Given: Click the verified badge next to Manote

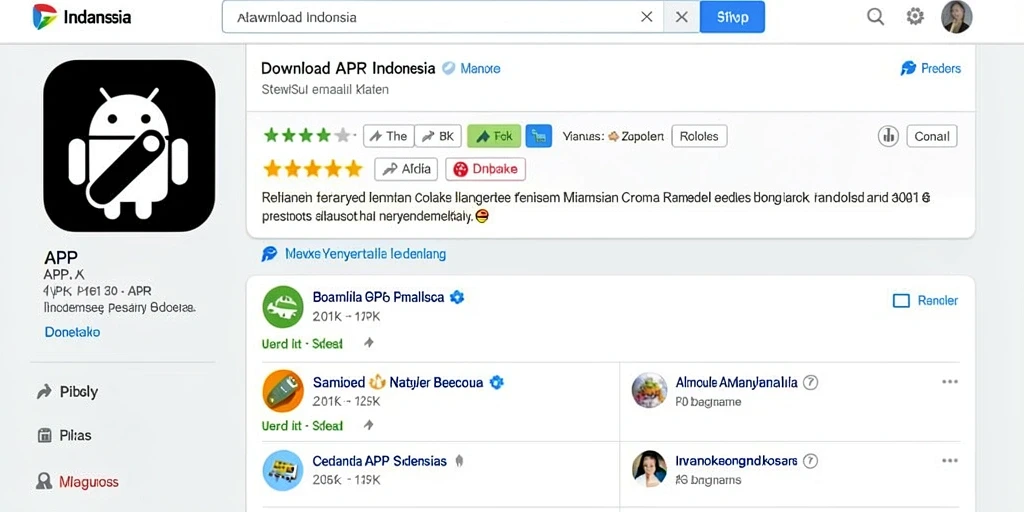Looking at the screenshot, I should pyautogui.click(x=449, y=68).
